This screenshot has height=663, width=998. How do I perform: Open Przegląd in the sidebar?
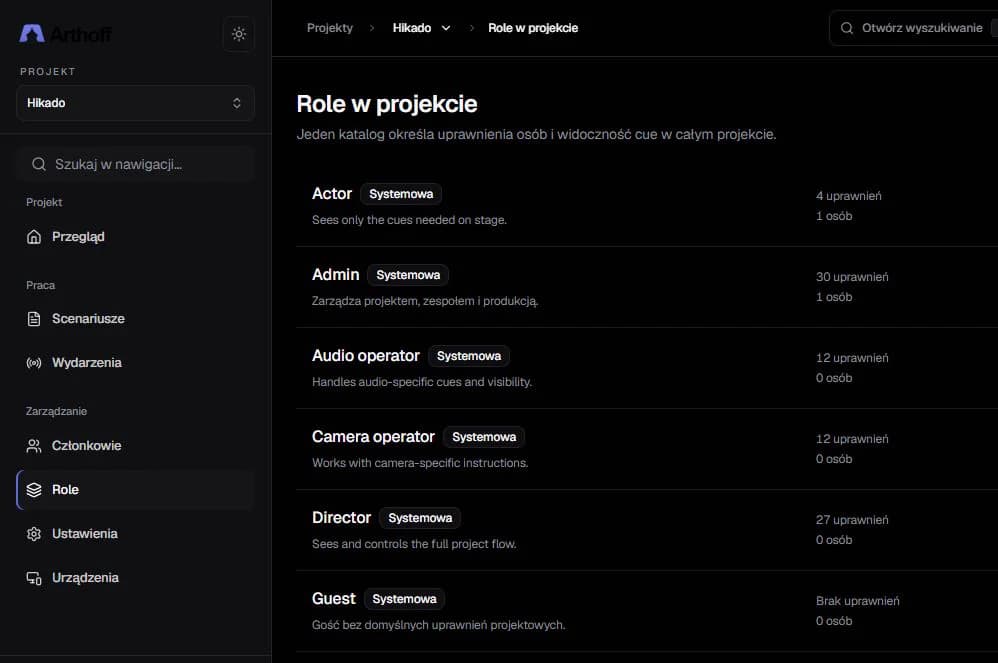(x=136, y=237)
